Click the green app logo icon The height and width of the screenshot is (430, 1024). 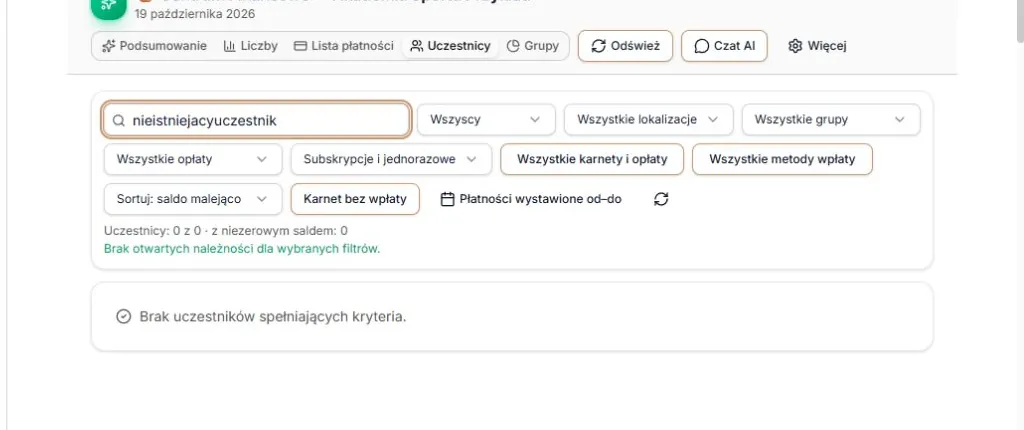point(108,7)
